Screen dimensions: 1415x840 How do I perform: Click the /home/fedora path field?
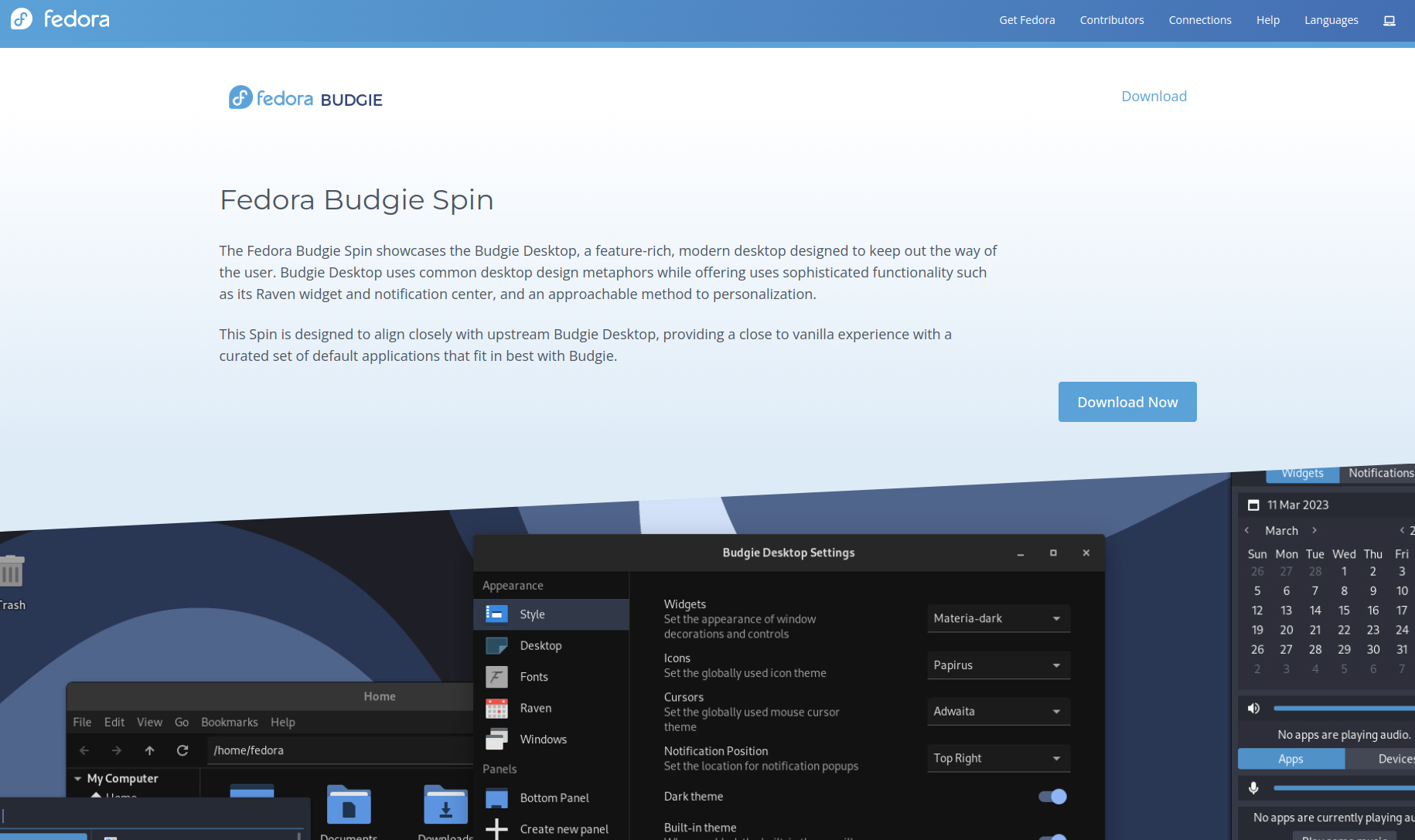pos(340,750)
